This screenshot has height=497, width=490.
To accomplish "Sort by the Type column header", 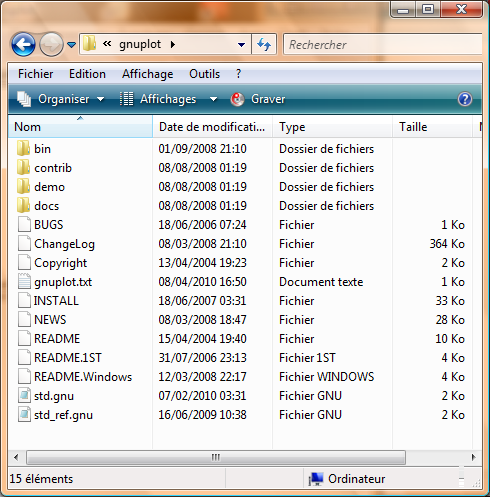I will pos(332,127).
